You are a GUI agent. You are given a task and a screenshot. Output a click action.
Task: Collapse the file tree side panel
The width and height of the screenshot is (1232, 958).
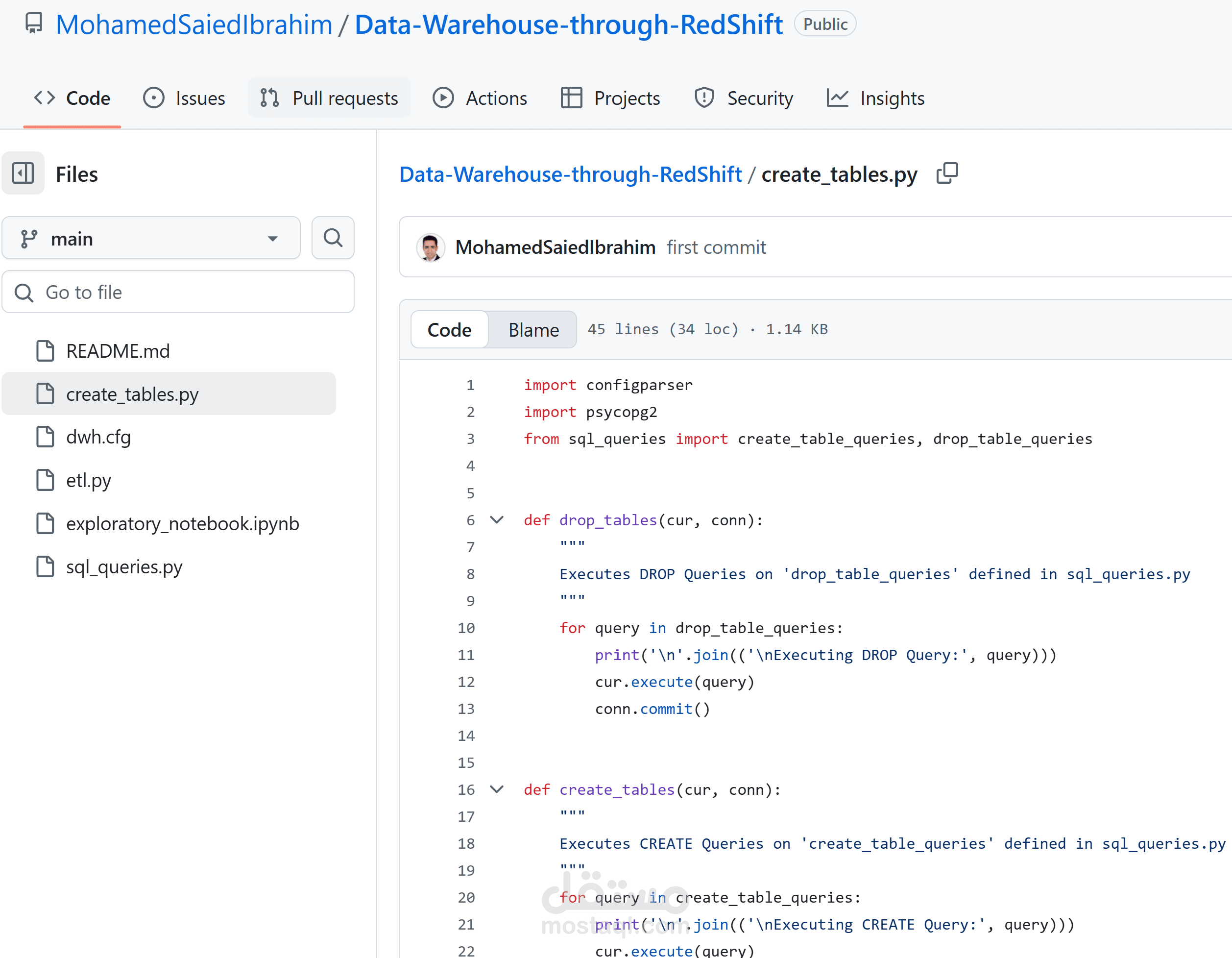coord(23,173)
